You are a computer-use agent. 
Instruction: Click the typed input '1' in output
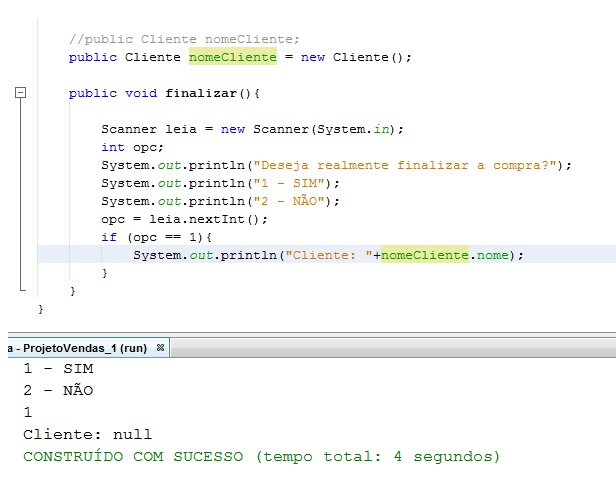point(28,412)
